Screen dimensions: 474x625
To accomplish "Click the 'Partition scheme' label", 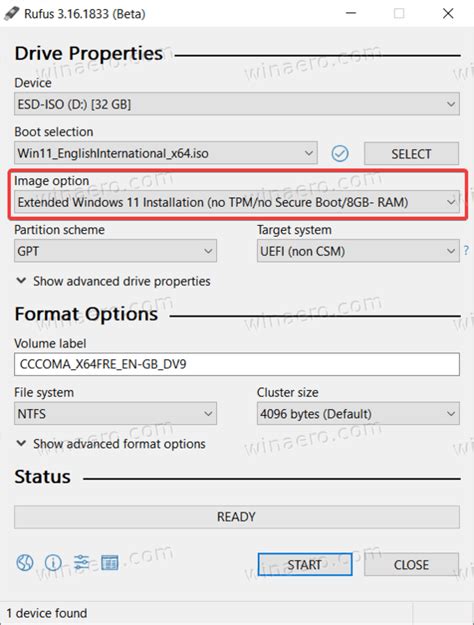I will click(x=59, y=230).
